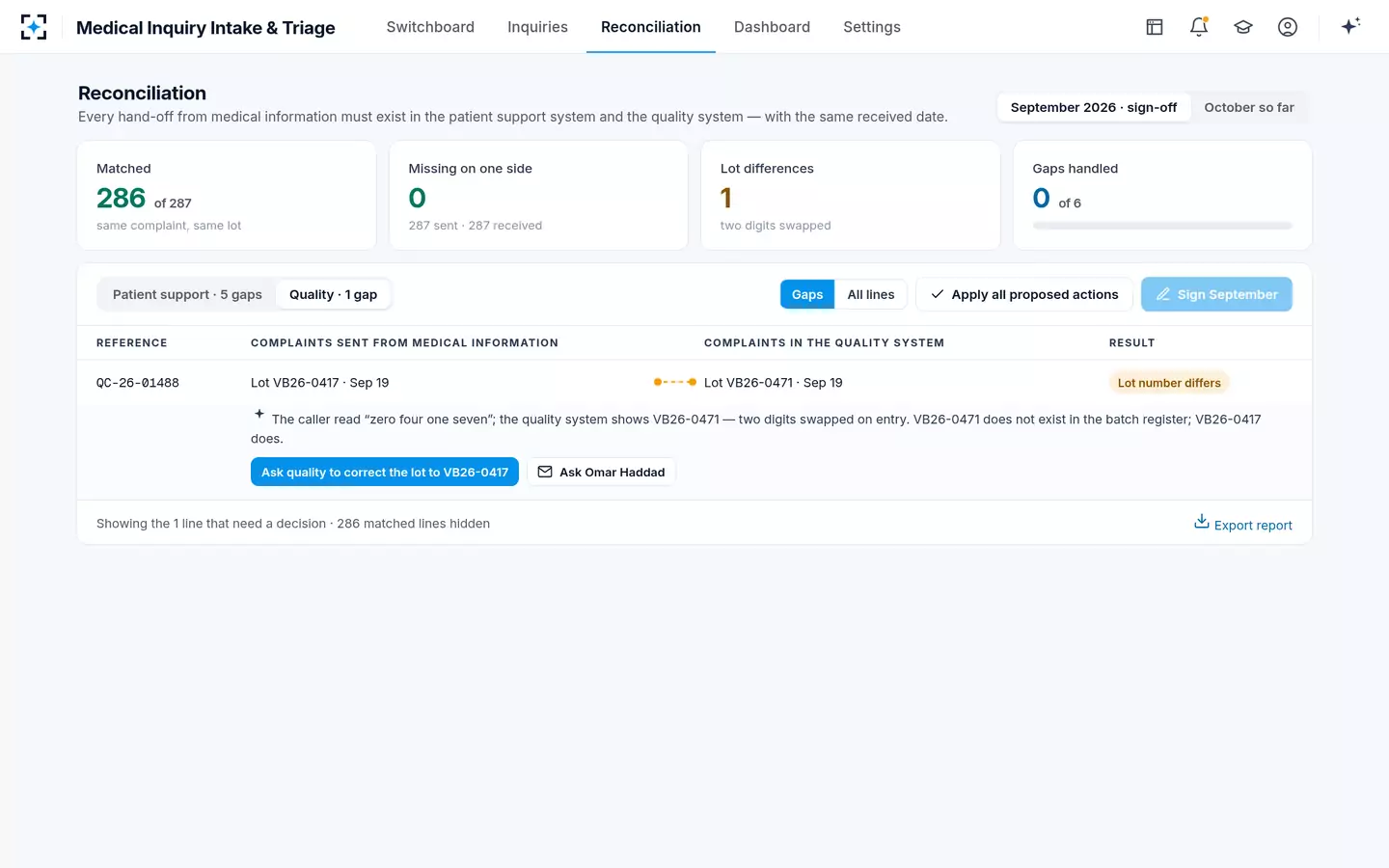The image size is (1389, 868).
Task: Go to the Switchboard tab
Action: tap(430, 27)
